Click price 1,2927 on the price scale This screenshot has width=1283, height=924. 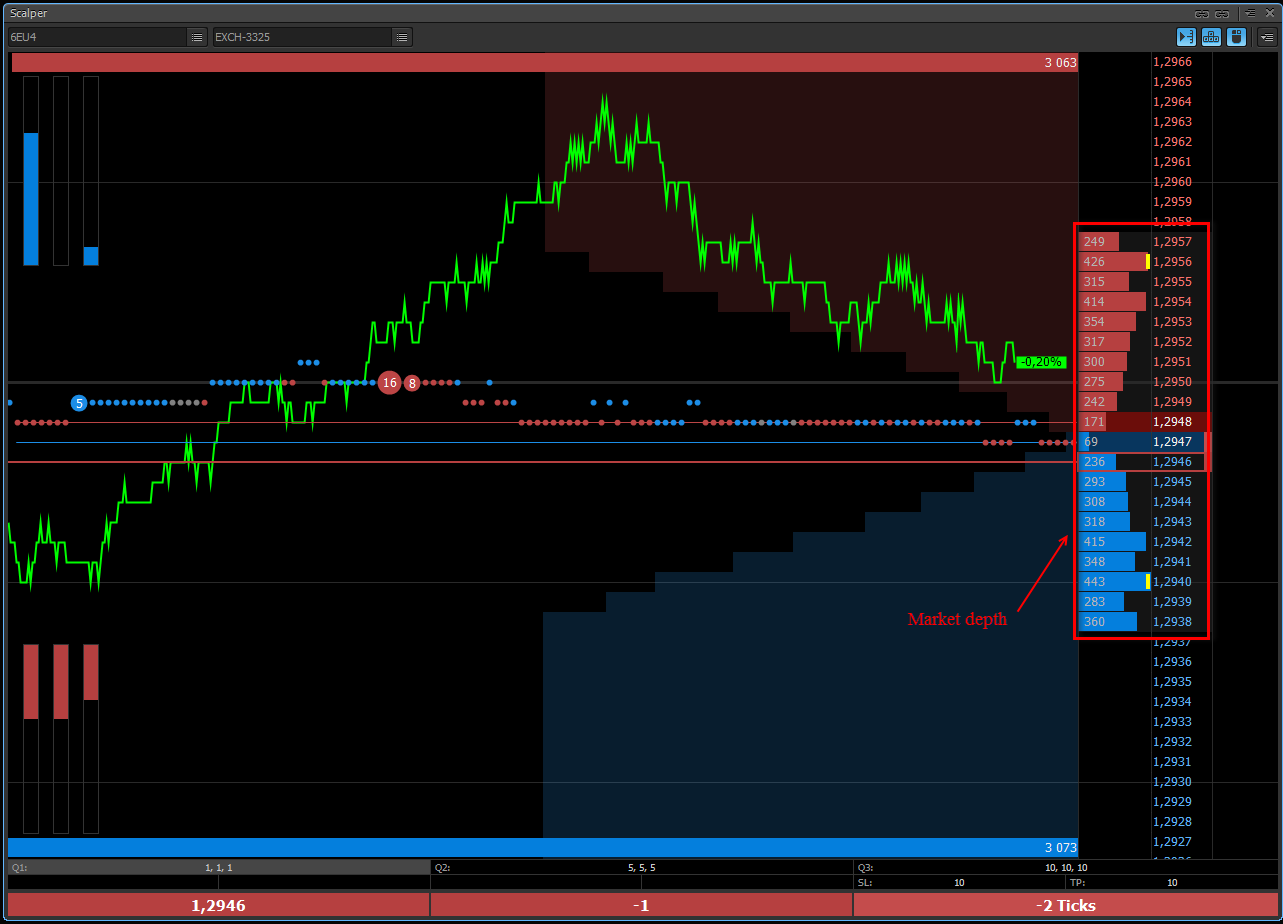1172,842
